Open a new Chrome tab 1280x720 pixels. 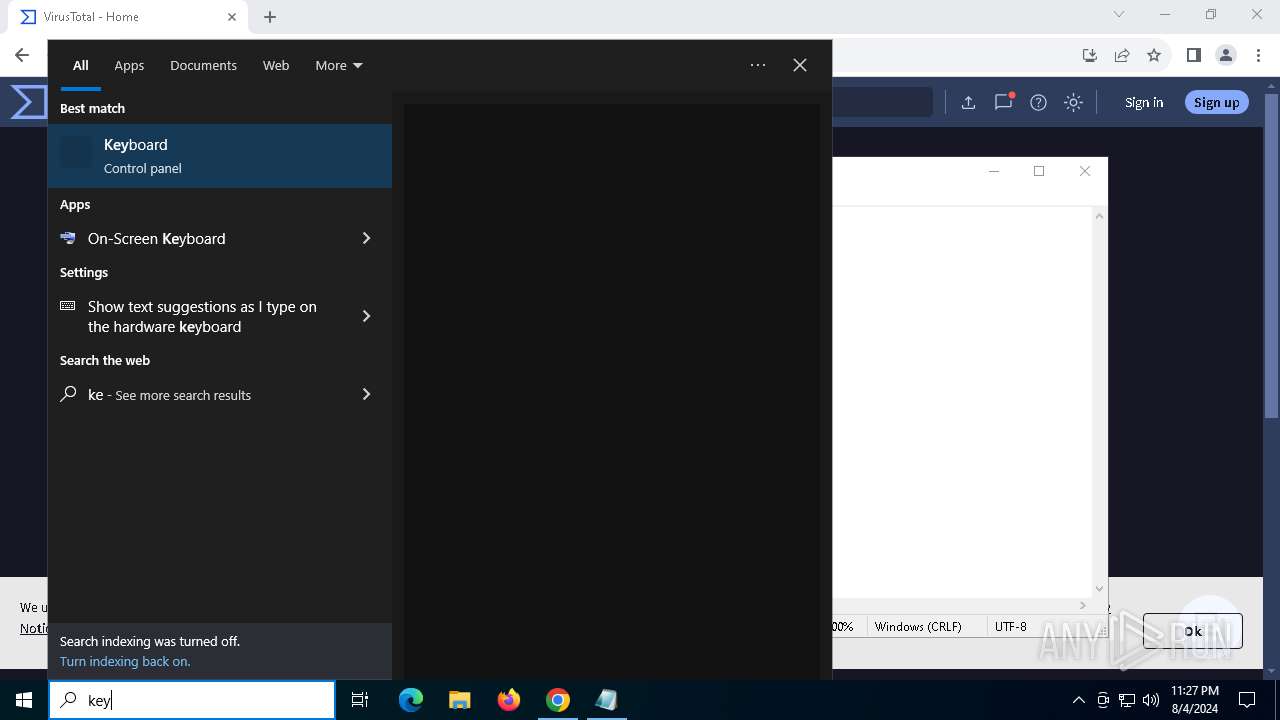tap(270, 17)
